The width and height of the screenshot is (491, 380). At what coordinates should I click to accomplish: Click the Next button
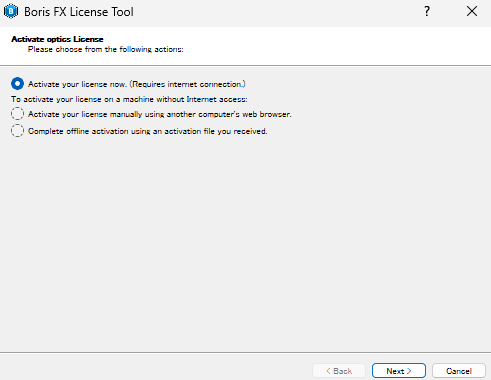pyautogui.click(x=399, y=371)
